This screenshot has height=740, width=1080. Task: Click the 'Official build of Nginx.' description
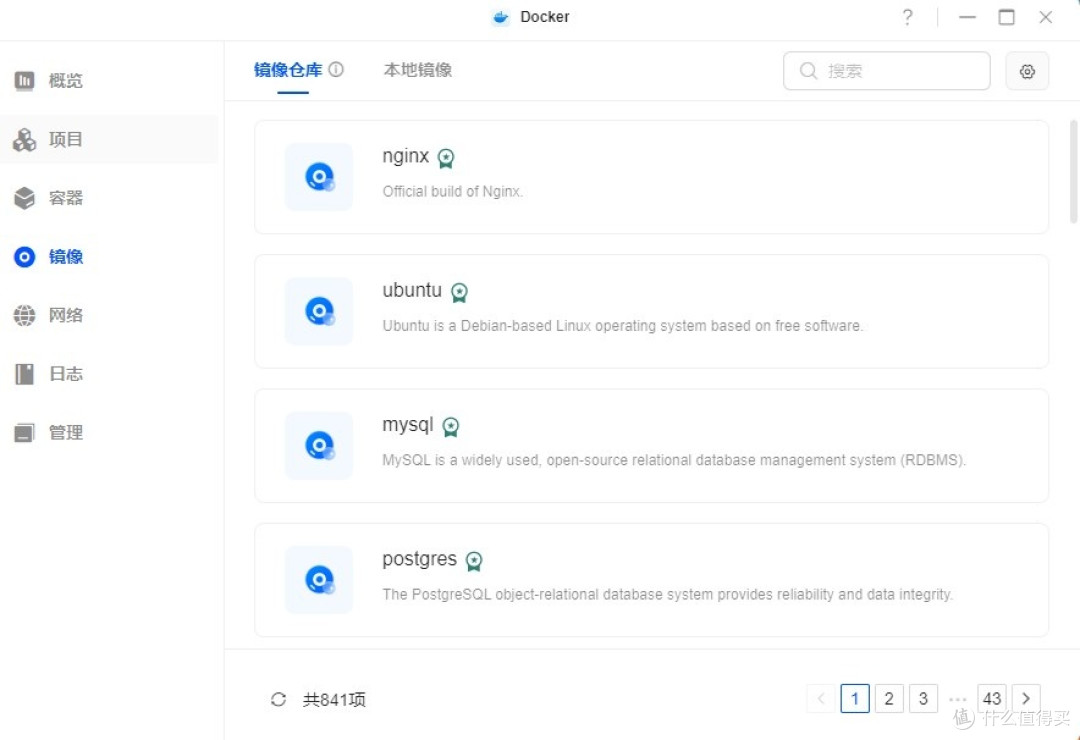453,192
